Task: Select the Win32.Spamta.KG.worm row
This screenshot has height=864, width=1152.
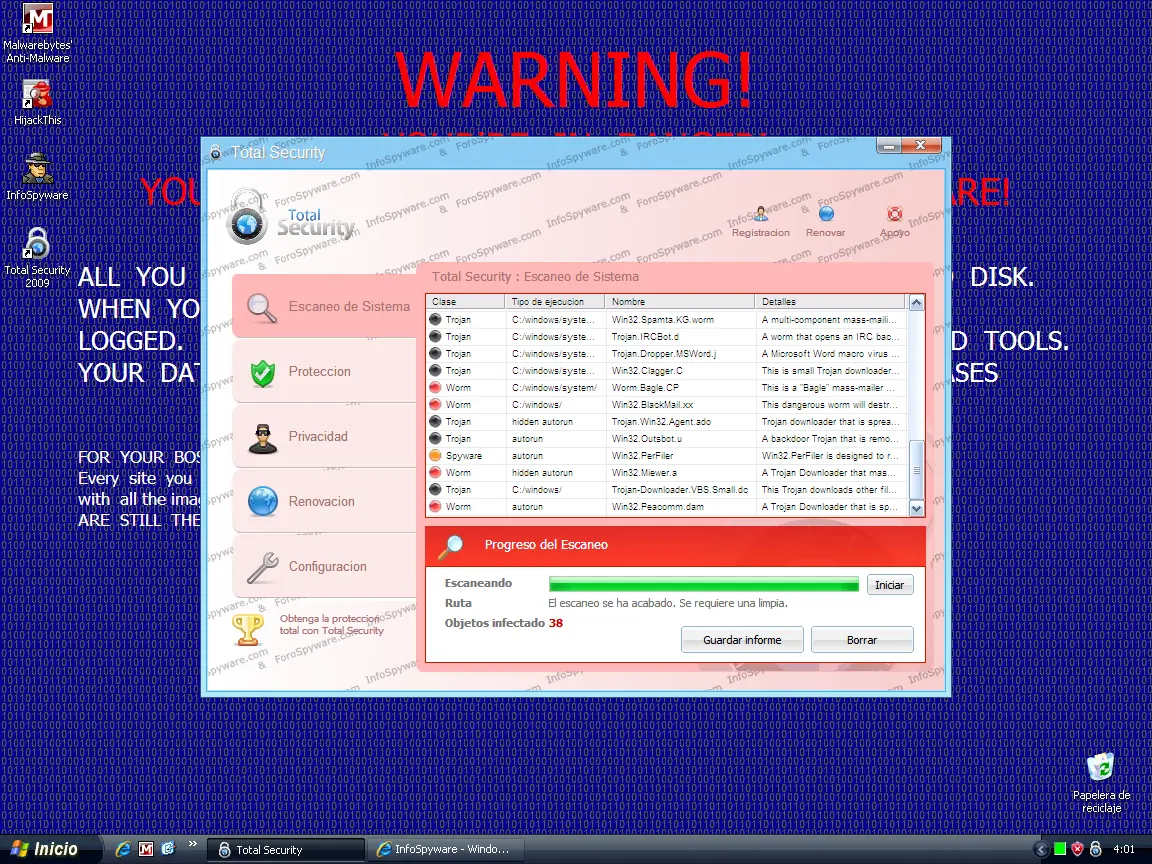Action: 666,320
